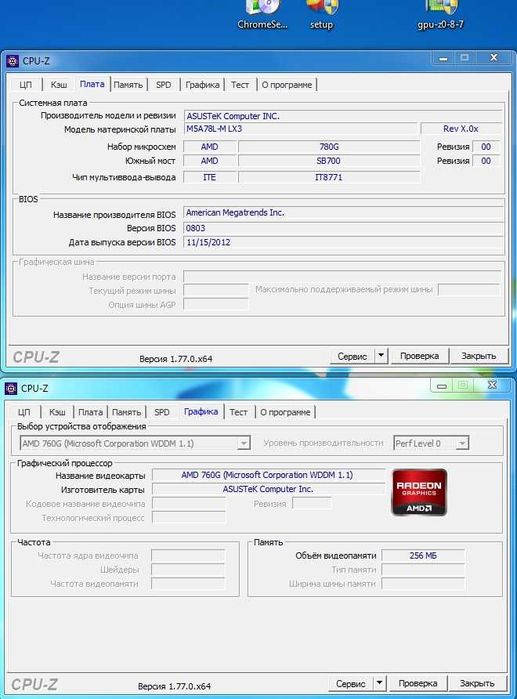
Task: Open Тест tab in lower CPU-Z window
Action: (x=238, y=412)
